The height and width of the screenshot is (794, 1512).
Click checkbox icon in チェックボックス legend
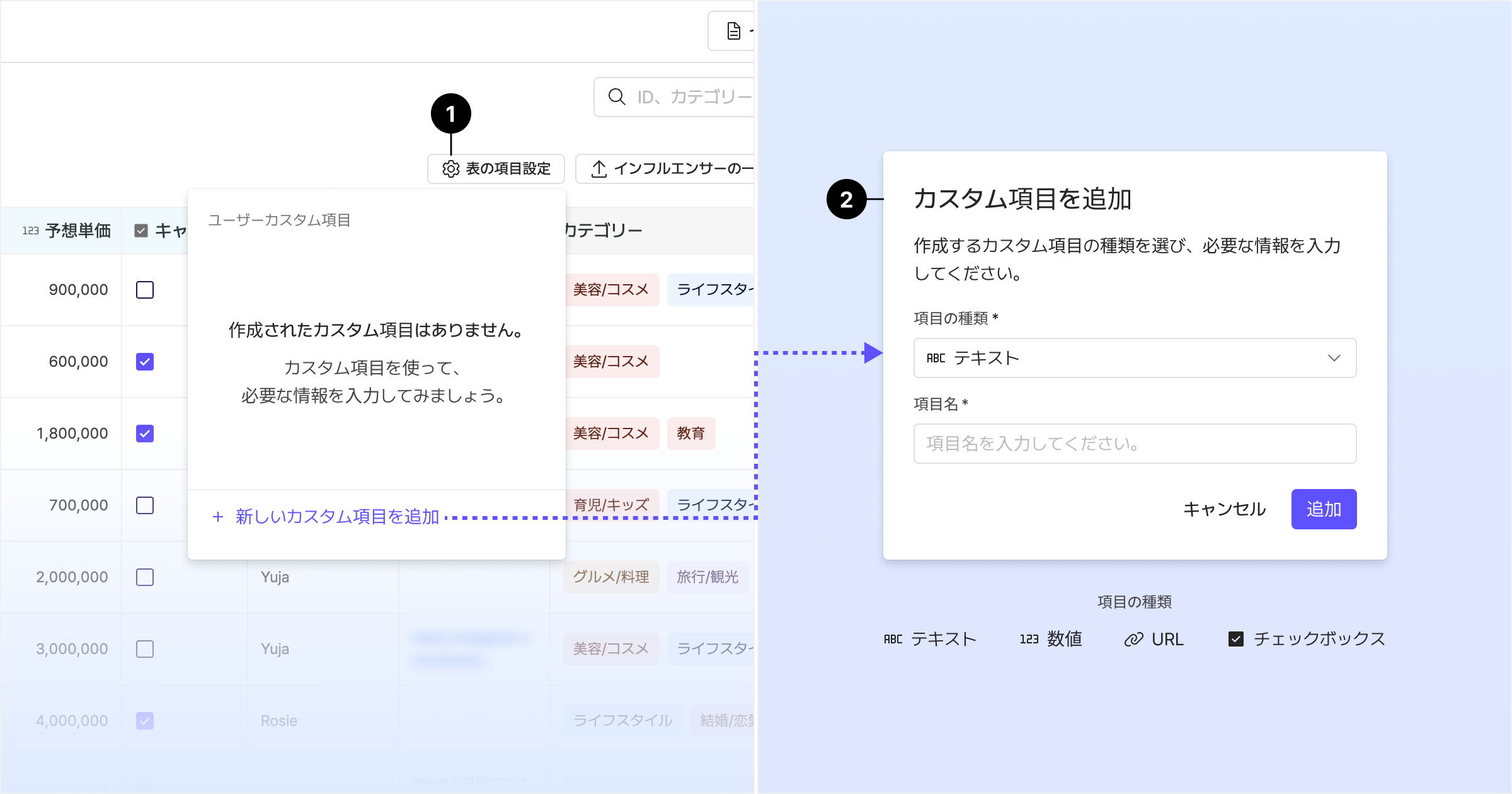click(x=1235, y=639)
